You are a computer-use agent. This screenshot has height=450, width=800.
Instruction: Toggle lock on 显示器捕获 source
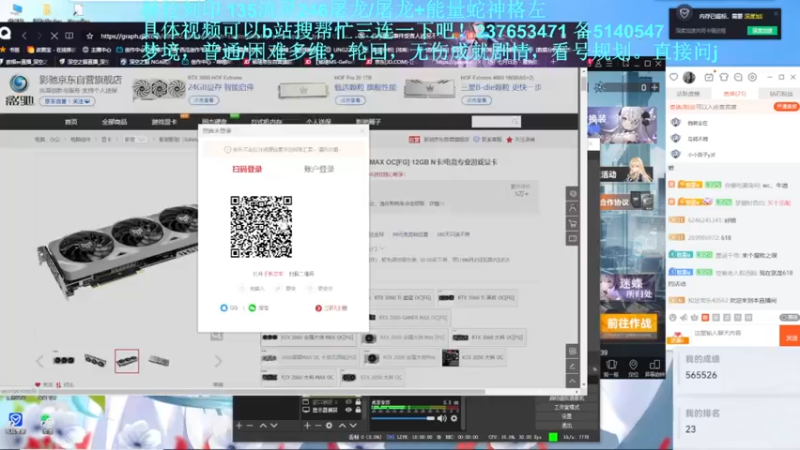click(x=358, y=410)
